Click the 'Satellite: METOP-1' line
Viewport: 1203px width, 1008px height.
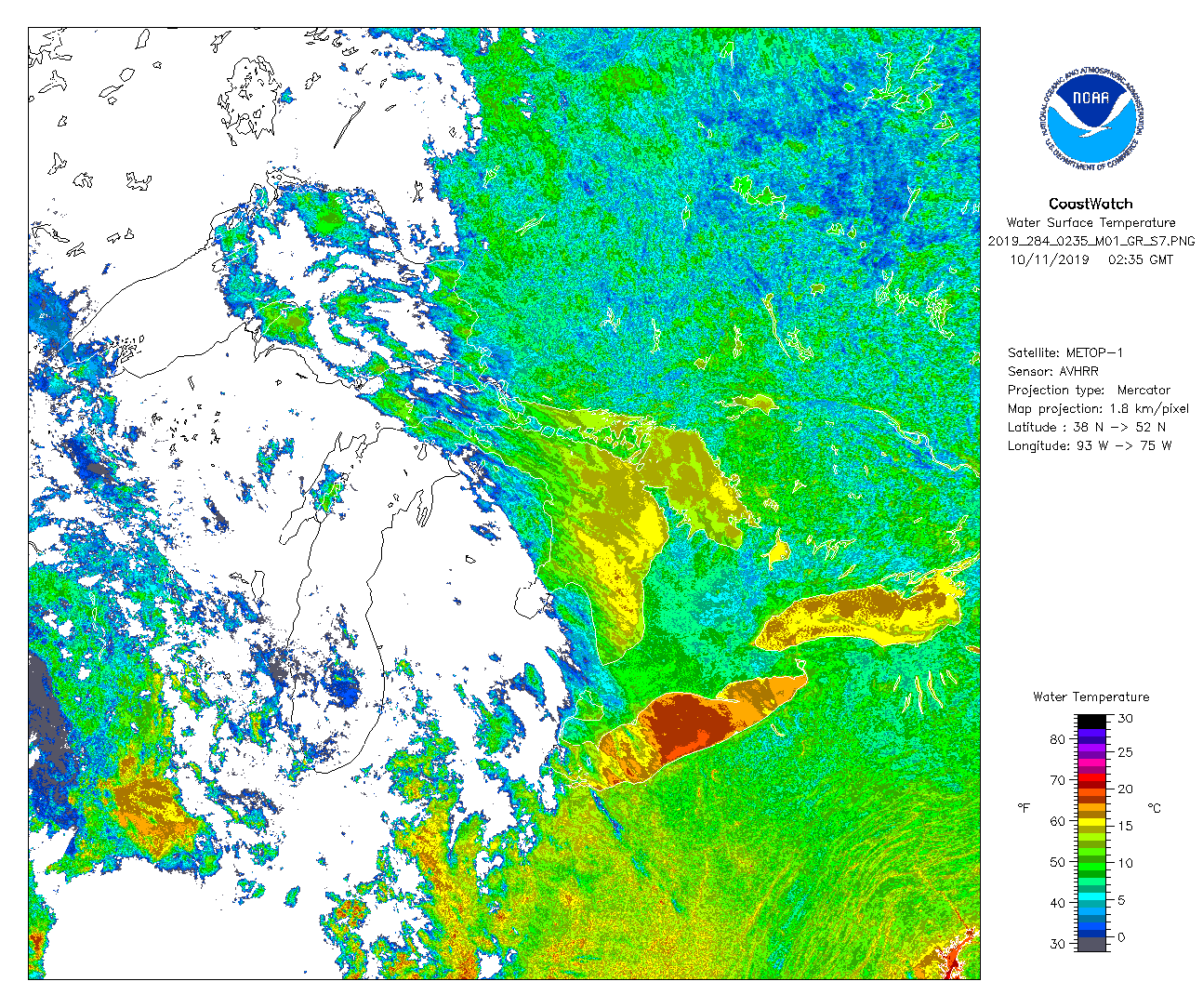point(1065,353)
